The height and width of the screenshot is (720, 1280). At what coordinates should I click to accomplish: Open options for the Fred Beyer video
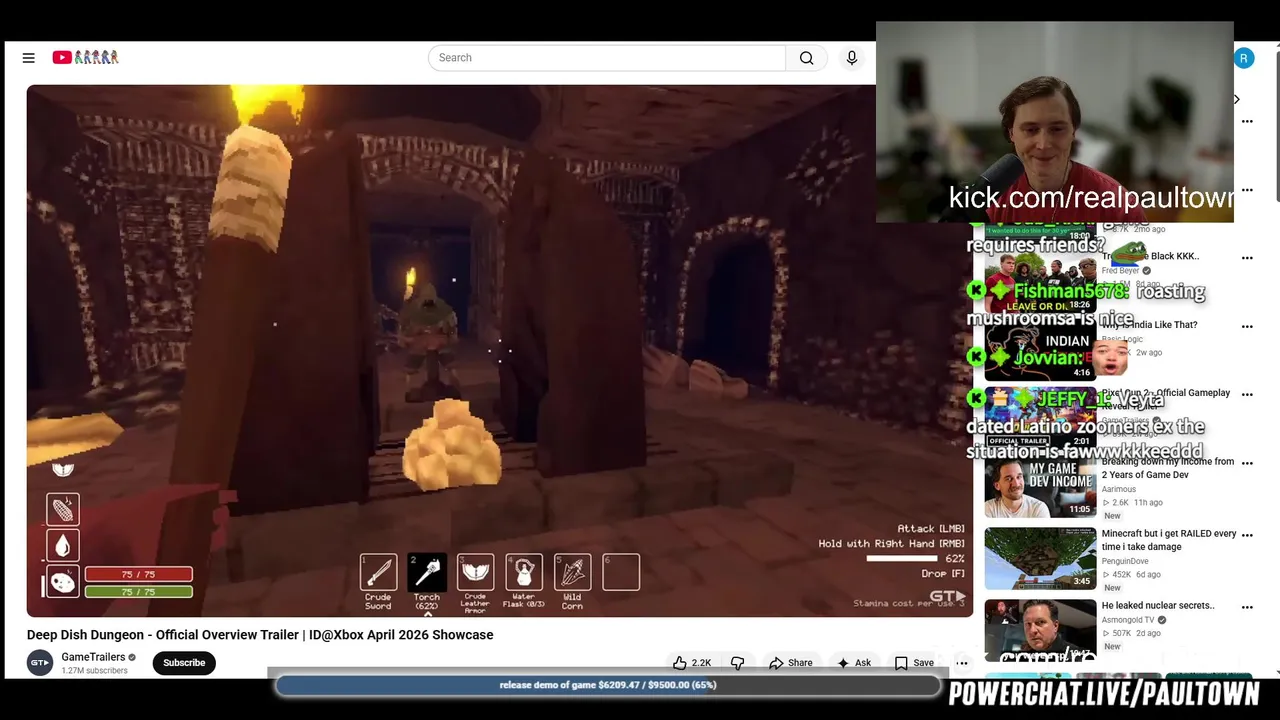click(1247, 258)
